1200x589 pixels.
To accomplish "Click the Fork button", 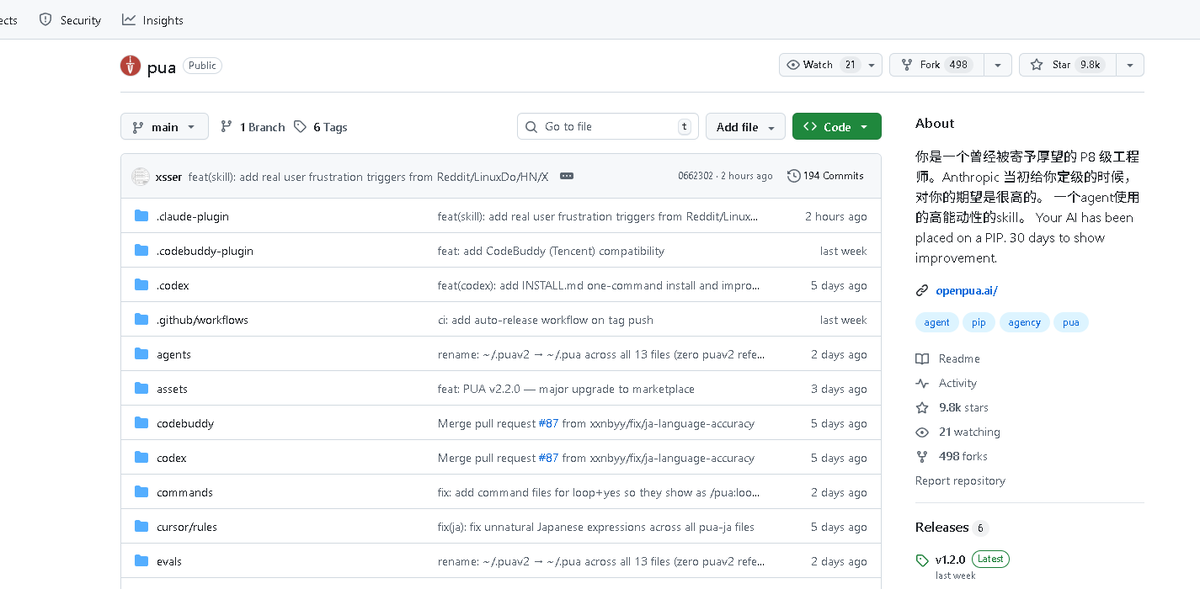I will pyautogui.click(x=937, y=65).
